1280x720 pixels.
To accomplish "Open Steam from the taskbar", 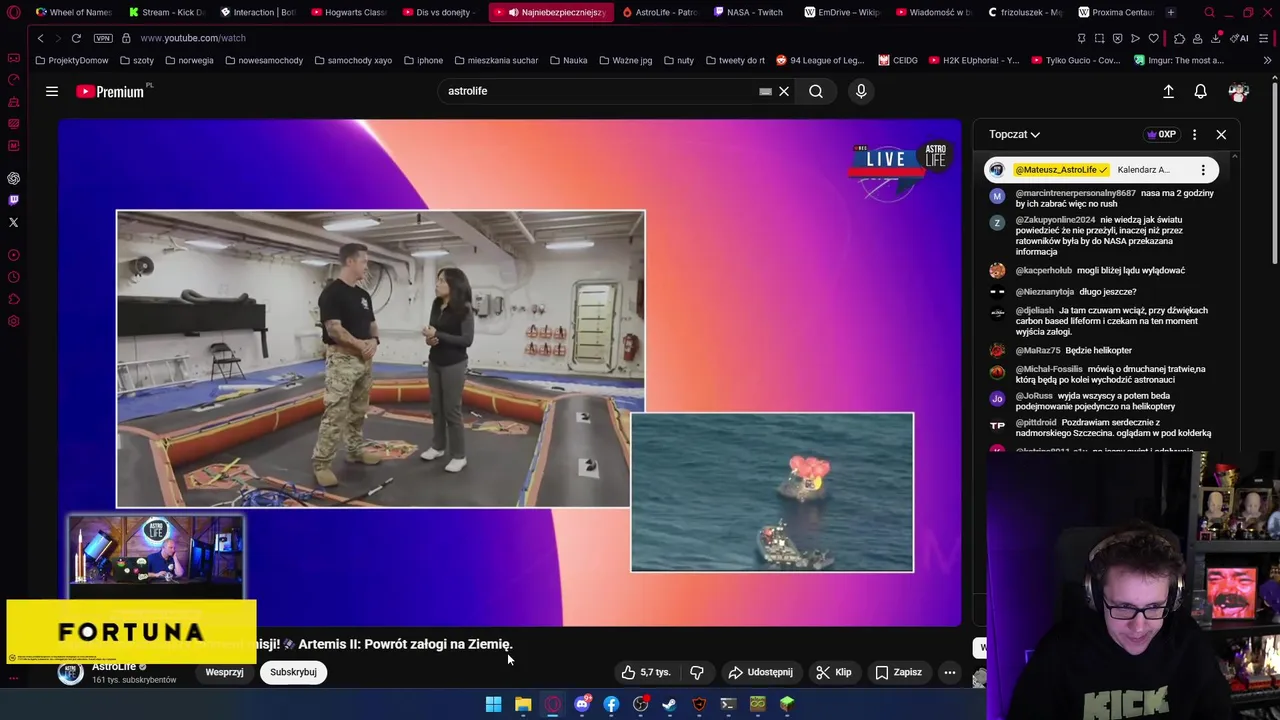I will (x=670, y=704).
